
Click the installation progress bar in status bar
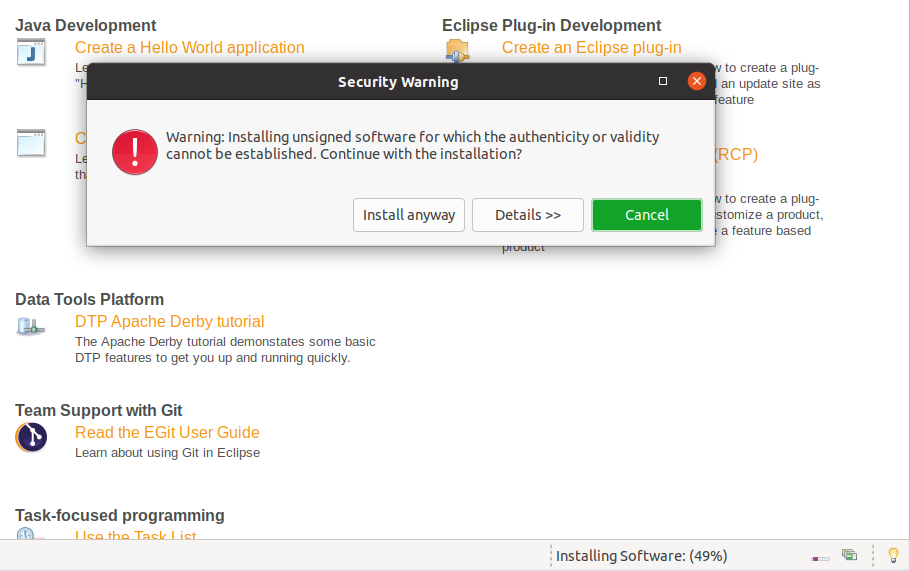tap(821, 557)
